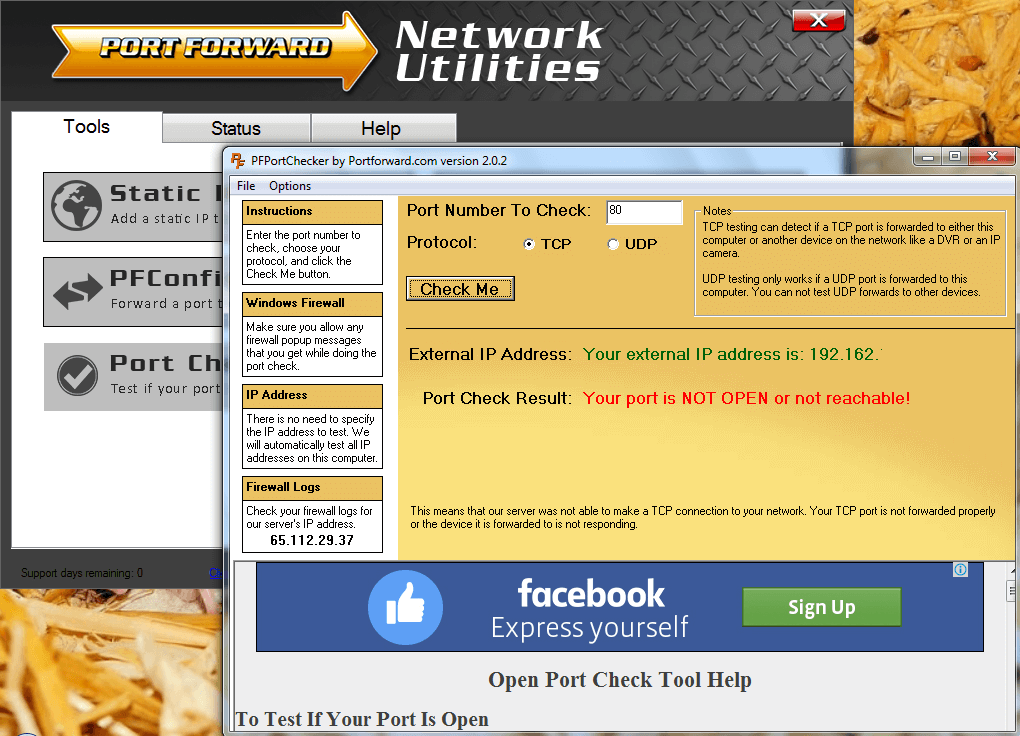Open the File menu
1020x736 pixels.
pyautogui.click(x=246, y=186)
